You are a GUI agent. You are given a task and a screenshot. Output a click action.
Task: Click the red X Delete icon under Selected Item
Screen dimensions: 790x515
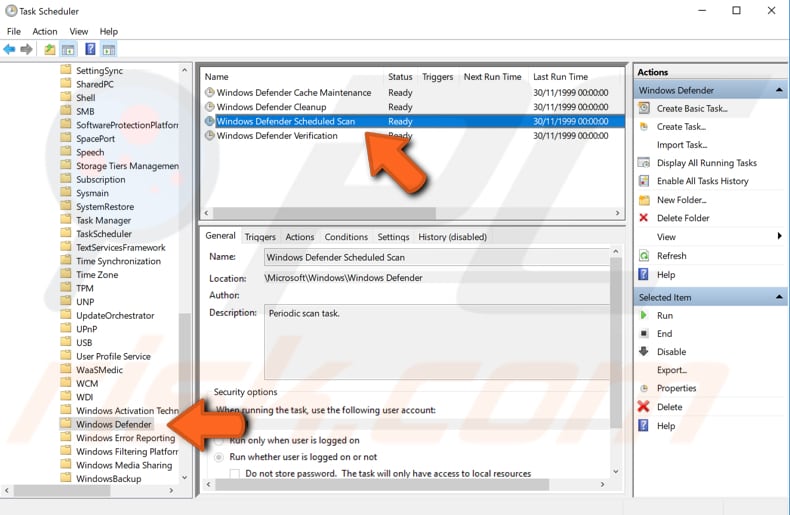[643, 406]
